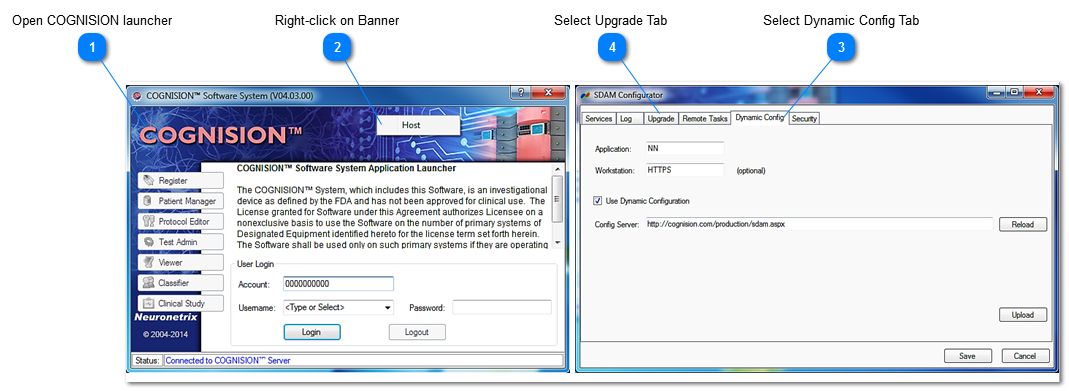This screenshot has height=391, width=1069.
Task: Click the Reload button
Action: point(1023,224)
